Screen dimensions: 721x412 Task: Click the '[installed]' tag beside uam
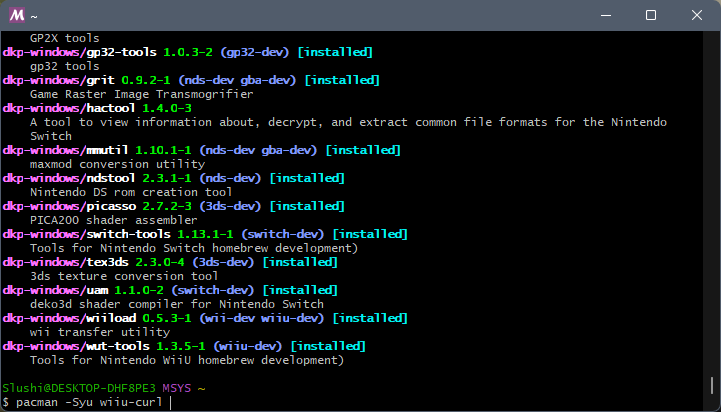[x=300, y=290]
